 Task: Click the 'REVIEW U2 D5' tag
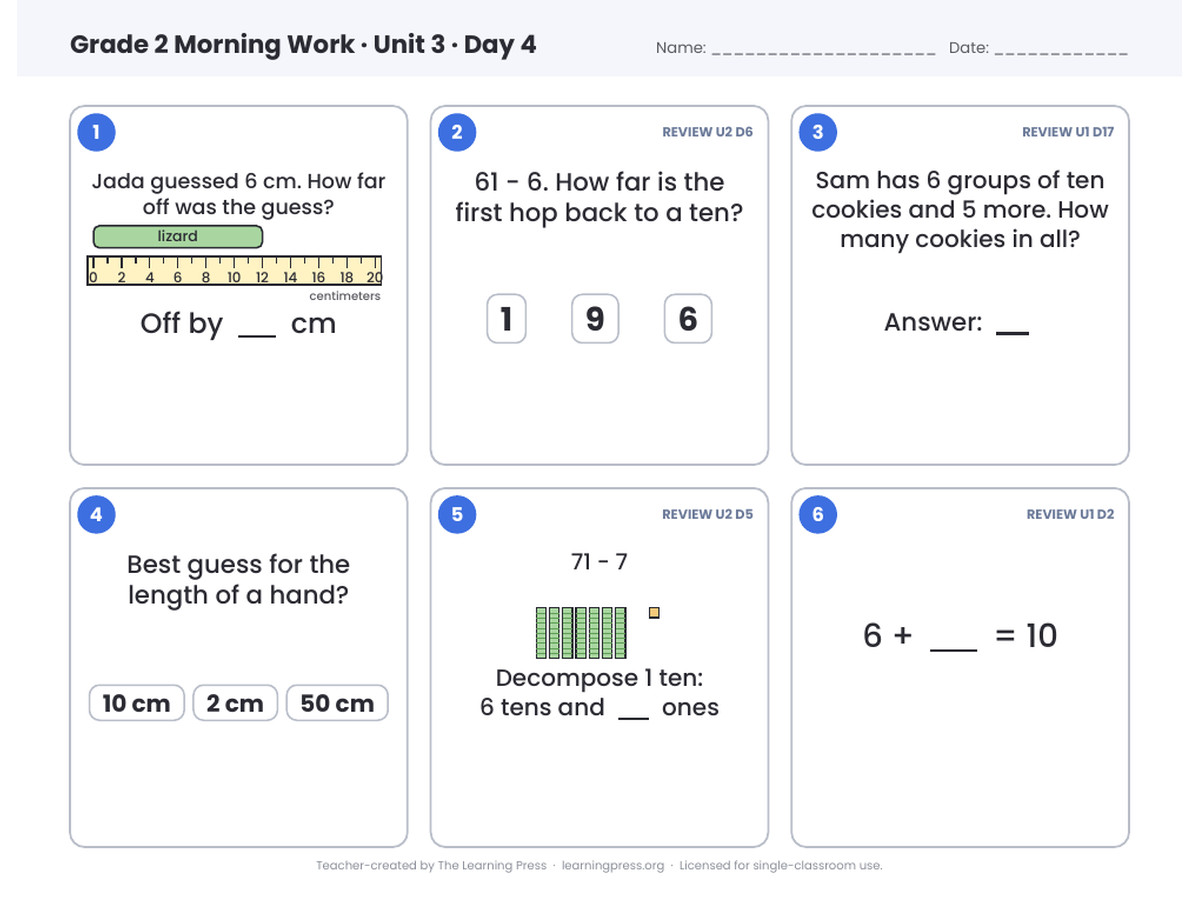pyautogui.click(x=708, y=514)
